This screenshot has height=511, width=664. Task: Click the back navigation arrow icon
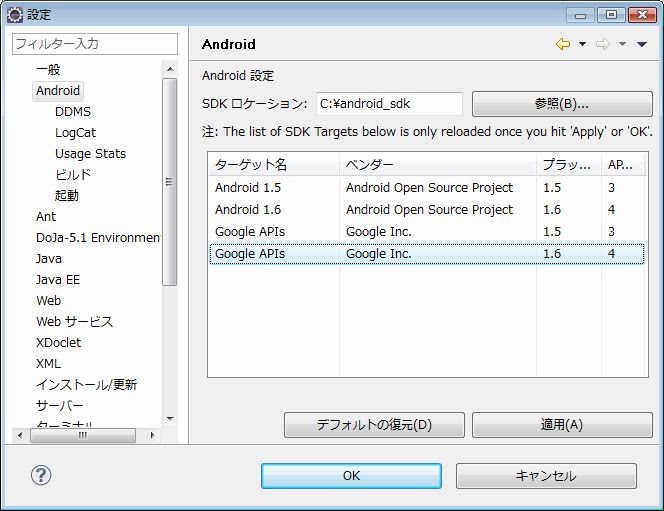pyautogui.click(x=563, y=44)
